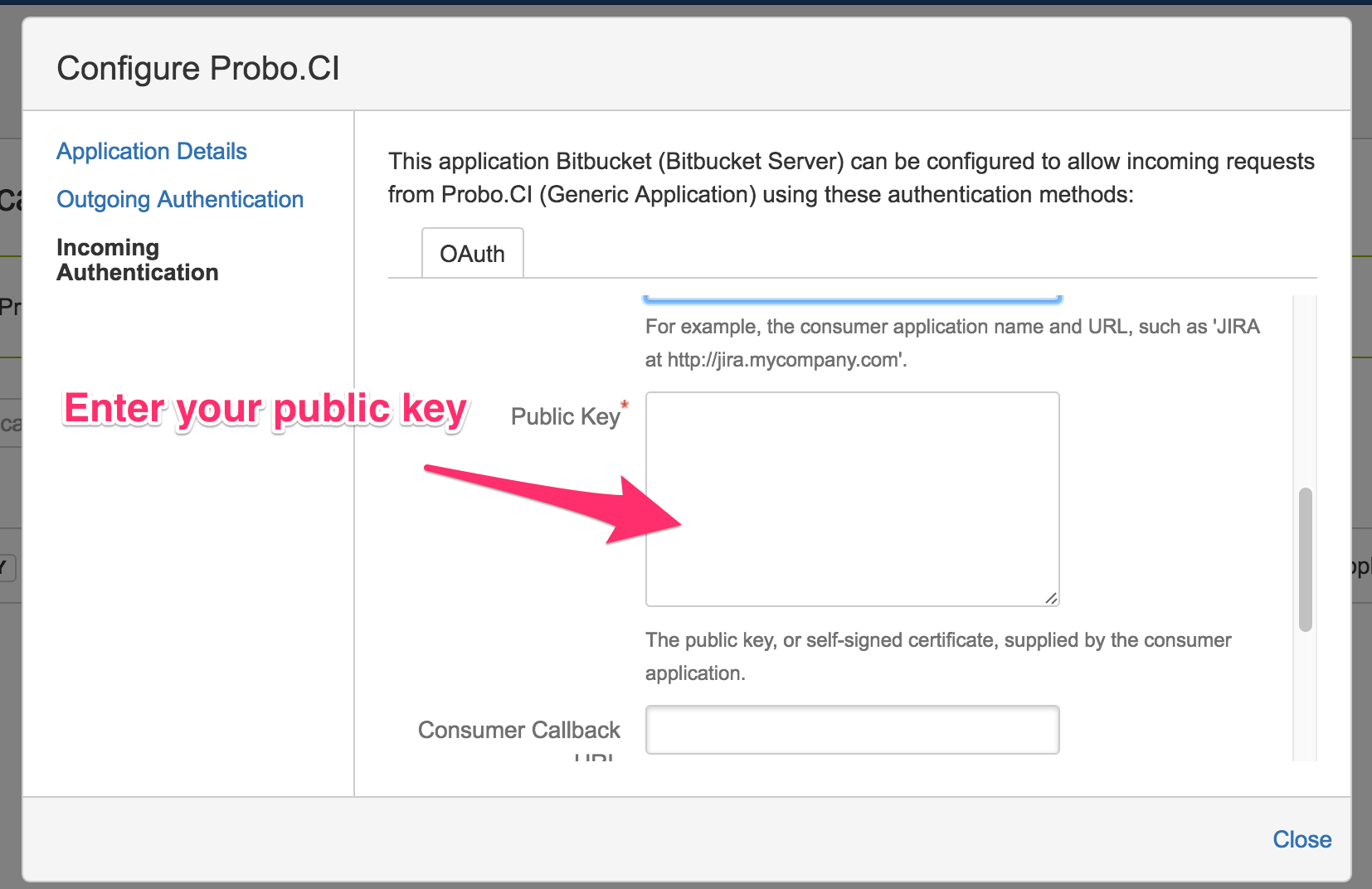Click the Configure Probo.CI dialog title
1372x889 pixels.
[x=198, y=68]
